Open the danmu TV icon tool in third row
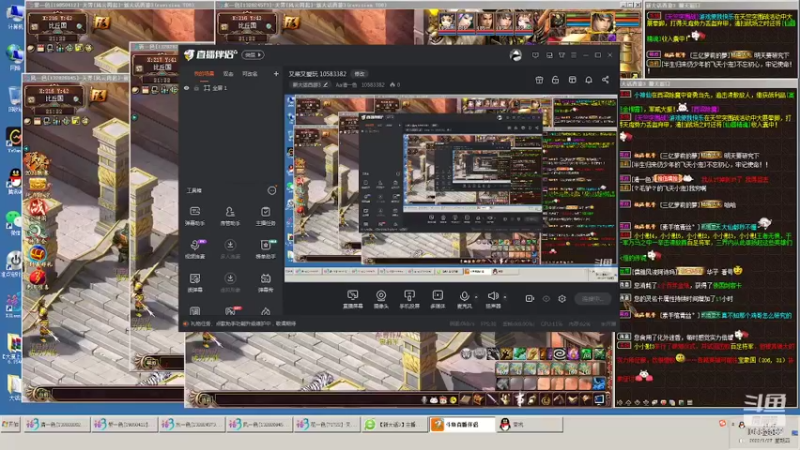Image resolution: width=800 pixels, height=450 pixels. 265,282
